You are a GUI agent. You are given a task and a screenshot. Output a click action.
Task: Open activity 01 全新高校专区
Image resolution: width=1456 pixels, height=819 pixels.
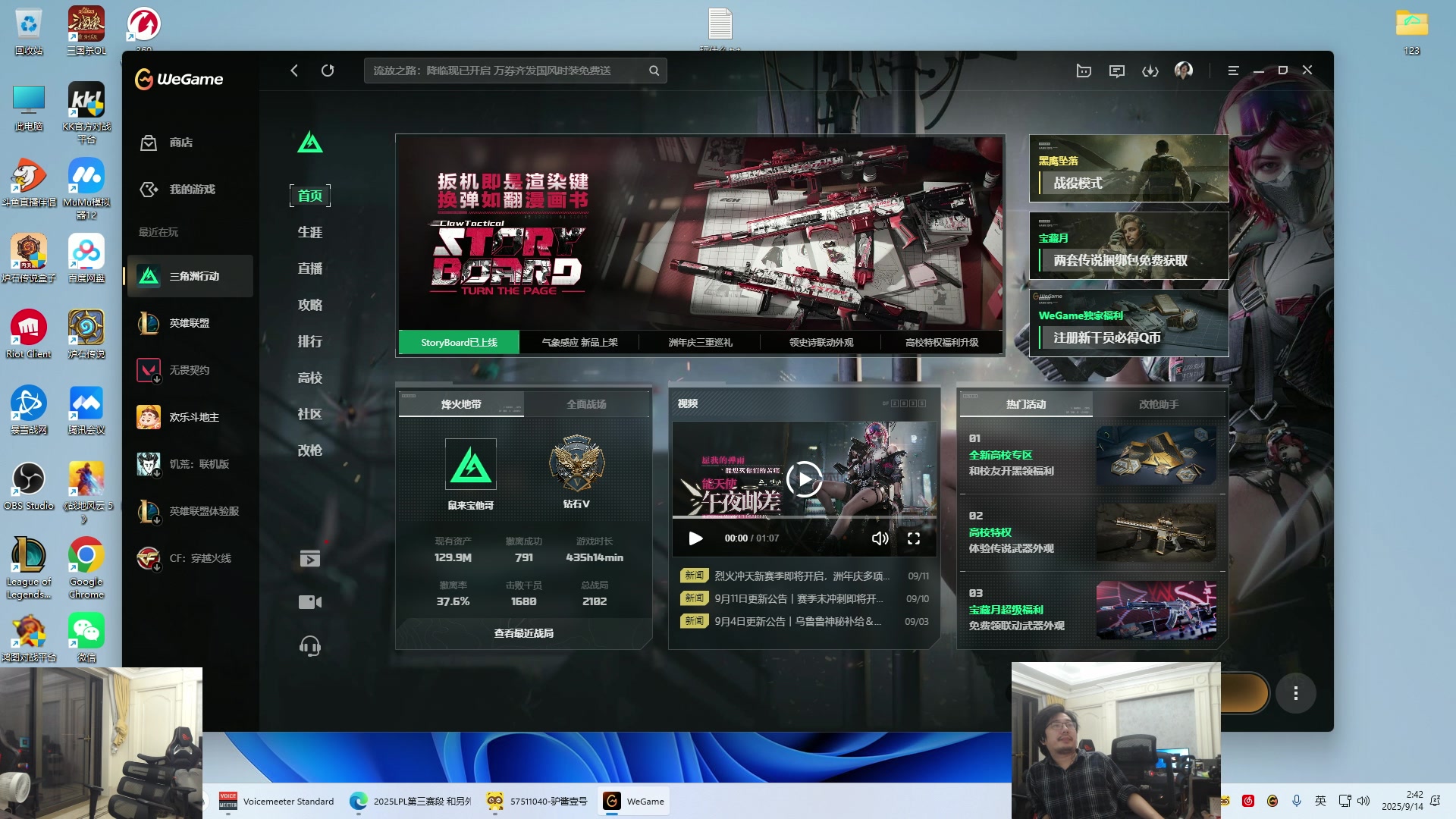(1092, 455)
